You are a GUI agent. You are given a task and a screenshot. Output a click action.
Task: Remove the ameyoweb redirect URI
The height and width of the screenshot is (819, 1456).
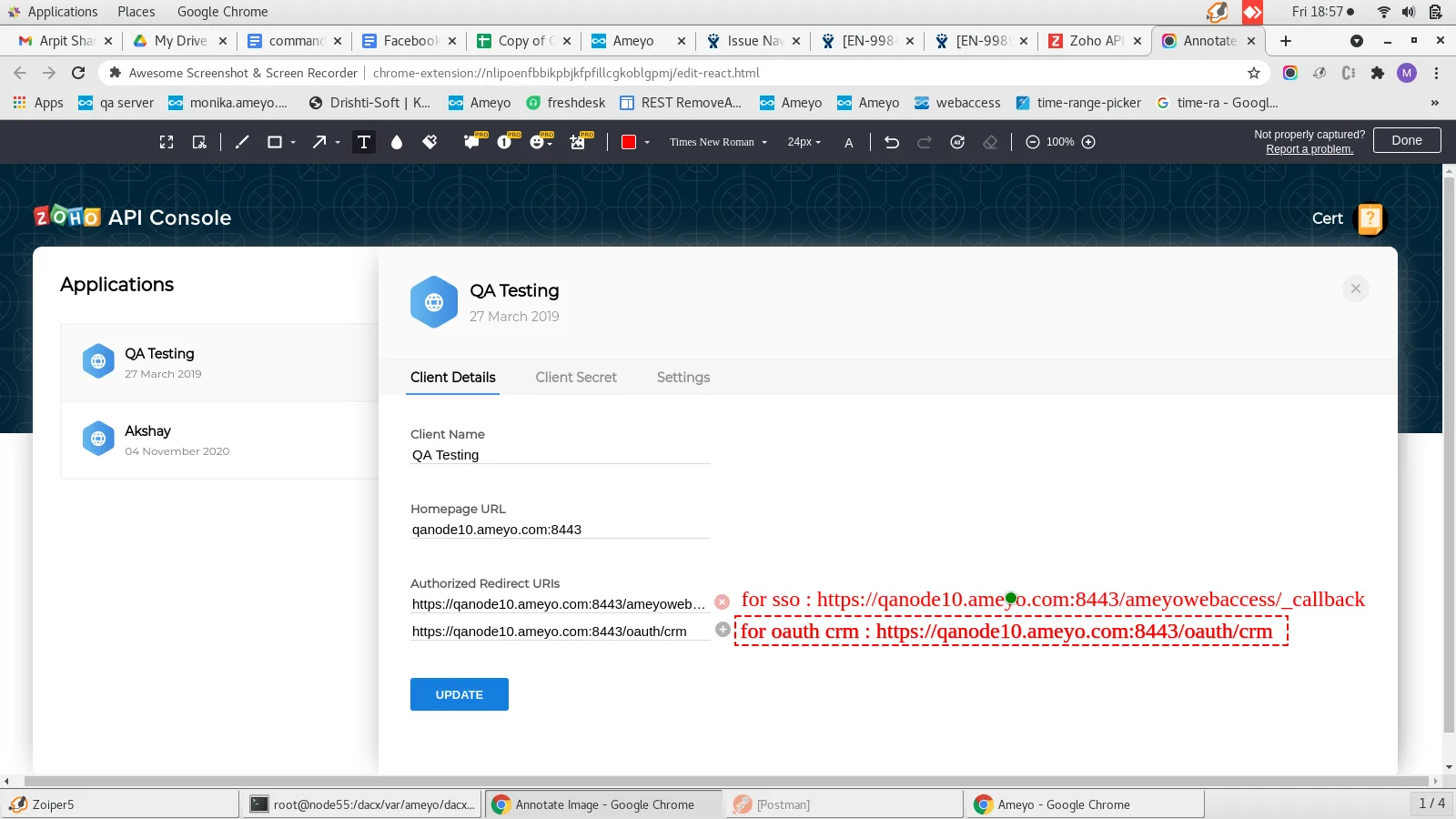[723, 602]
